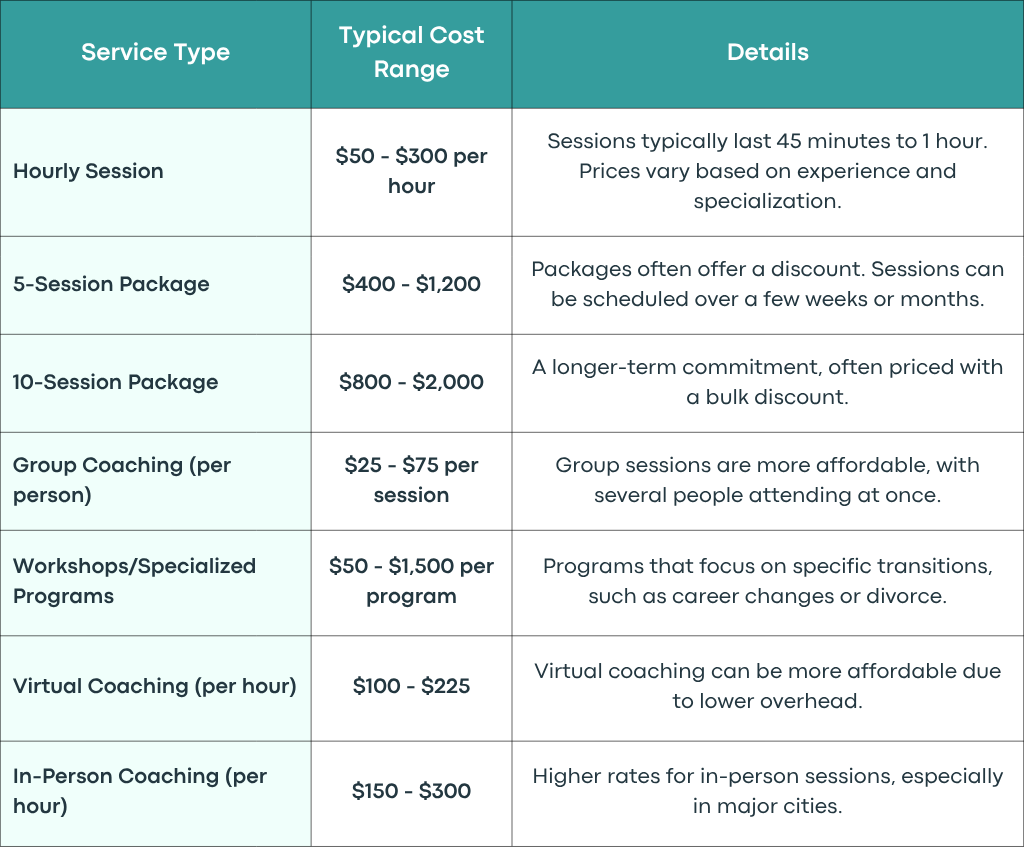1024x847 pixels.
Task: Select the Virtual Coaching (per hour) label
Action: click(x=155, y=686)
